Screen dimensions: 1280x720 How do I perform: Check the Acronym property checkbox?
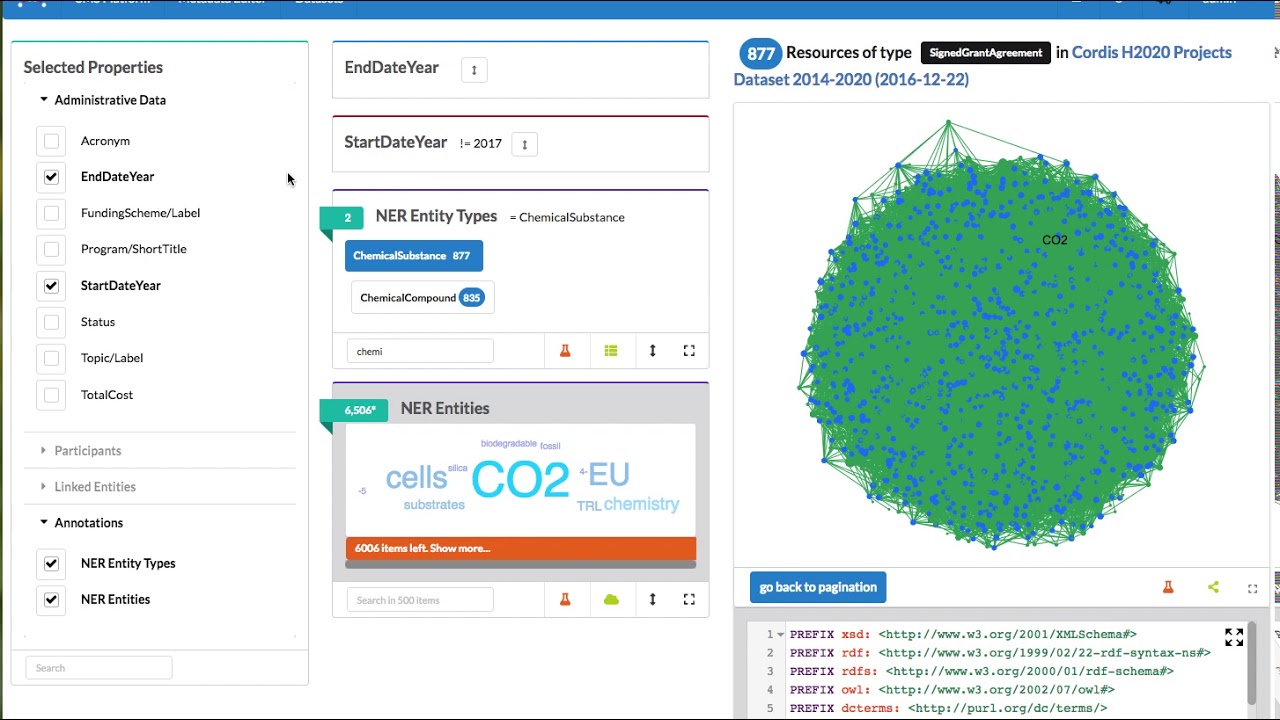(x=51, y=141)
